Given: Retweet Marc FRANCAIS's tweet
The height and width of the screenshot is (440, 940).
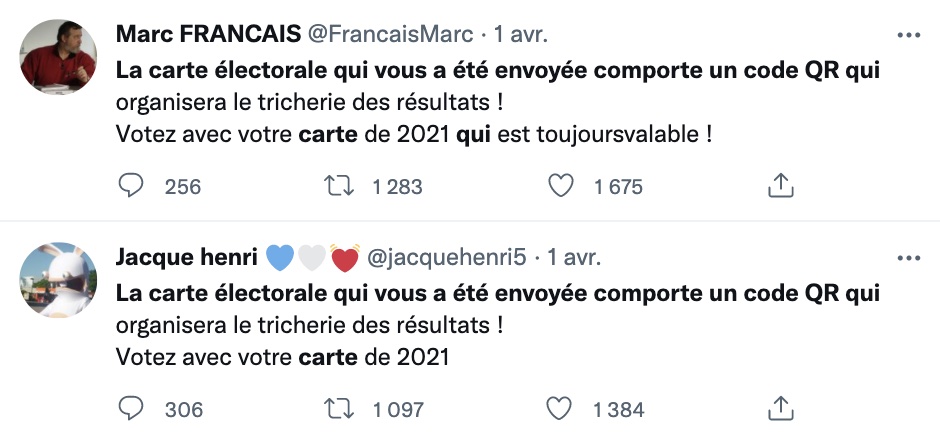Looking at the screenshot, I should (334, 186).
